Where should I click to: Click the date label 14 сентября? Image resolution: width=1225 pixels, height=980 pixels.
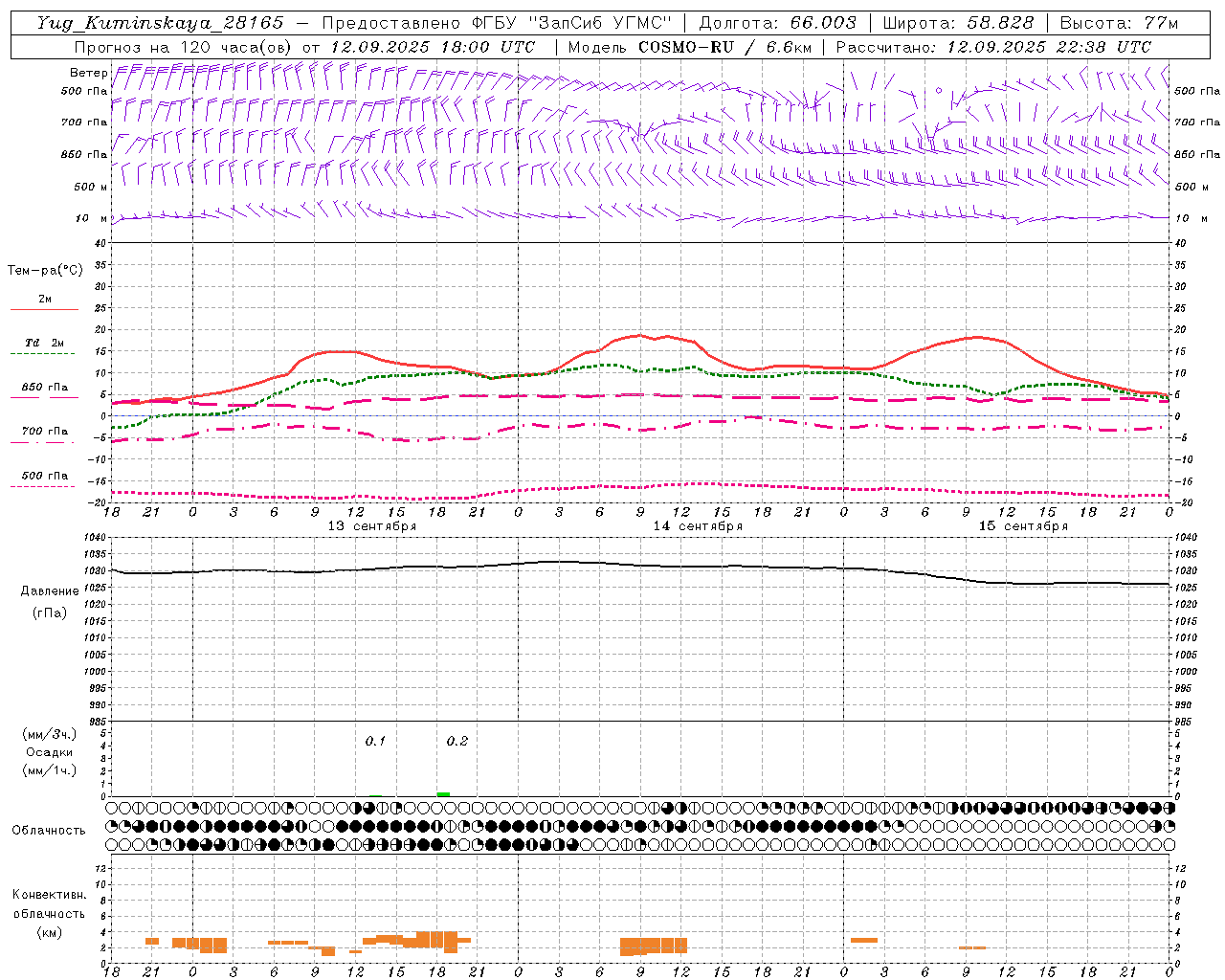click(698, 525)
